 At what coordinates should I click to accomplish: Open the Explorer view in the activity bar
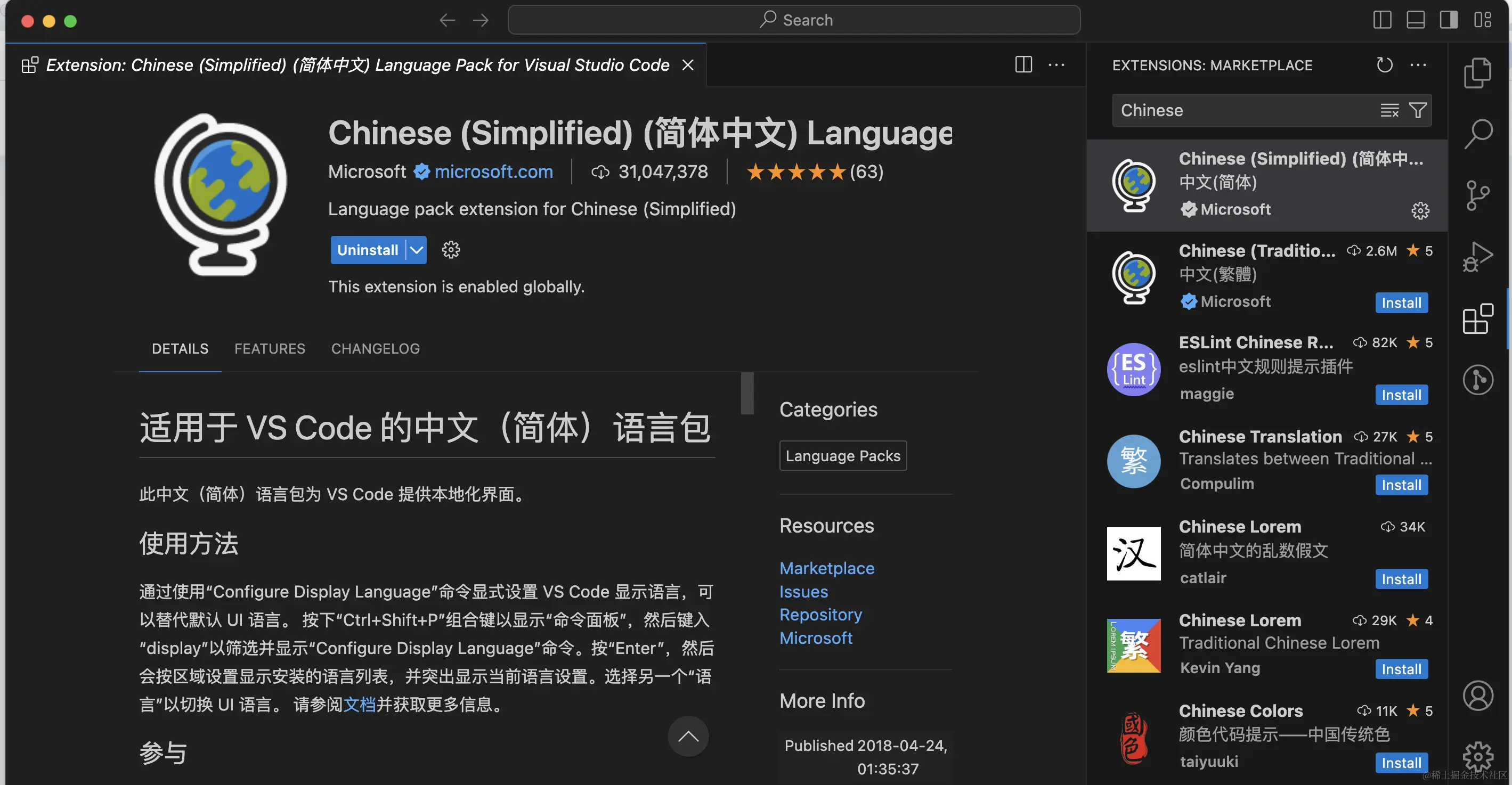1478,72
